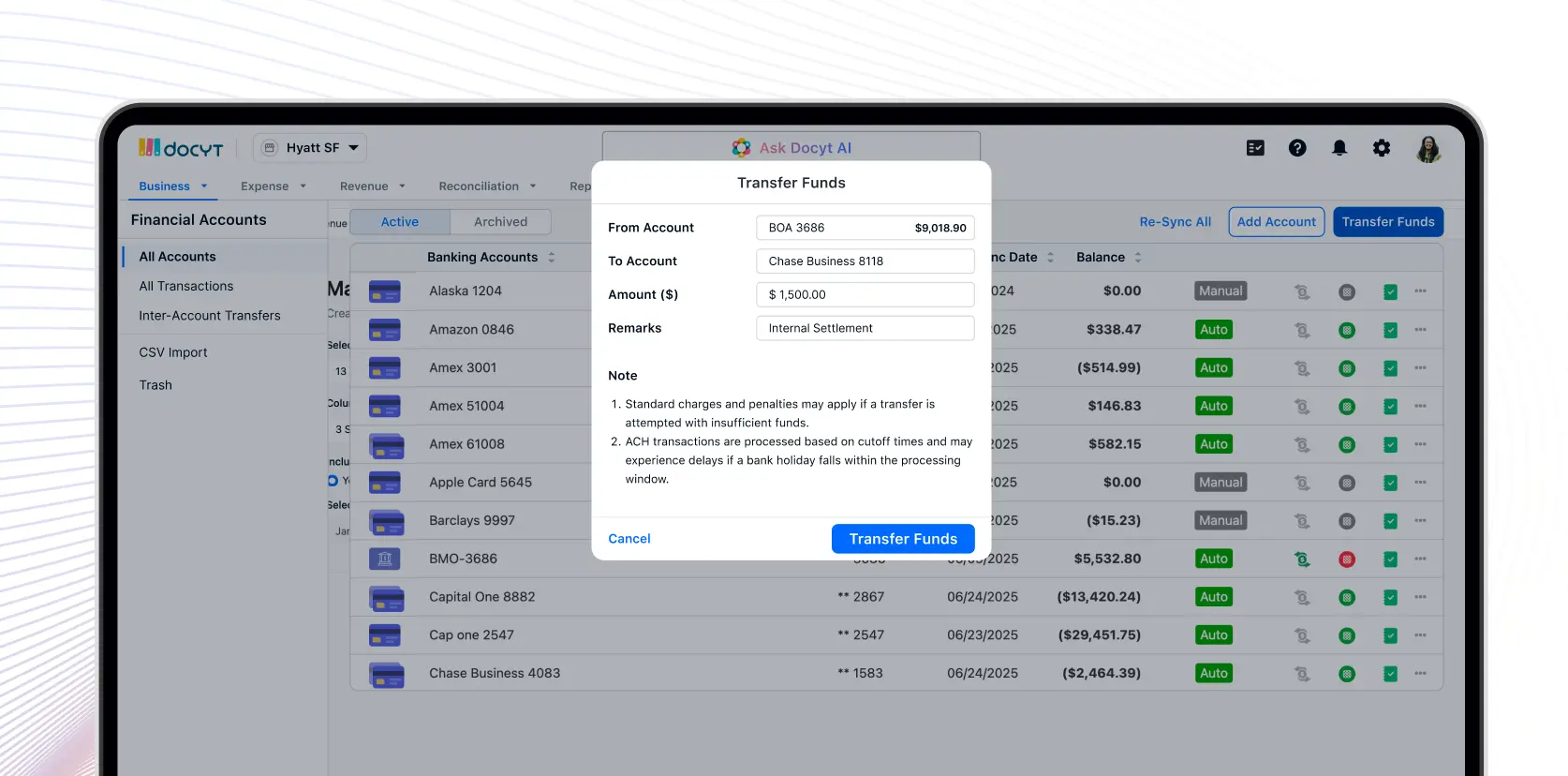Click the Manual badge in Alaska 1204 row
Screen dimensions: 1568x776
point(1220,291)
